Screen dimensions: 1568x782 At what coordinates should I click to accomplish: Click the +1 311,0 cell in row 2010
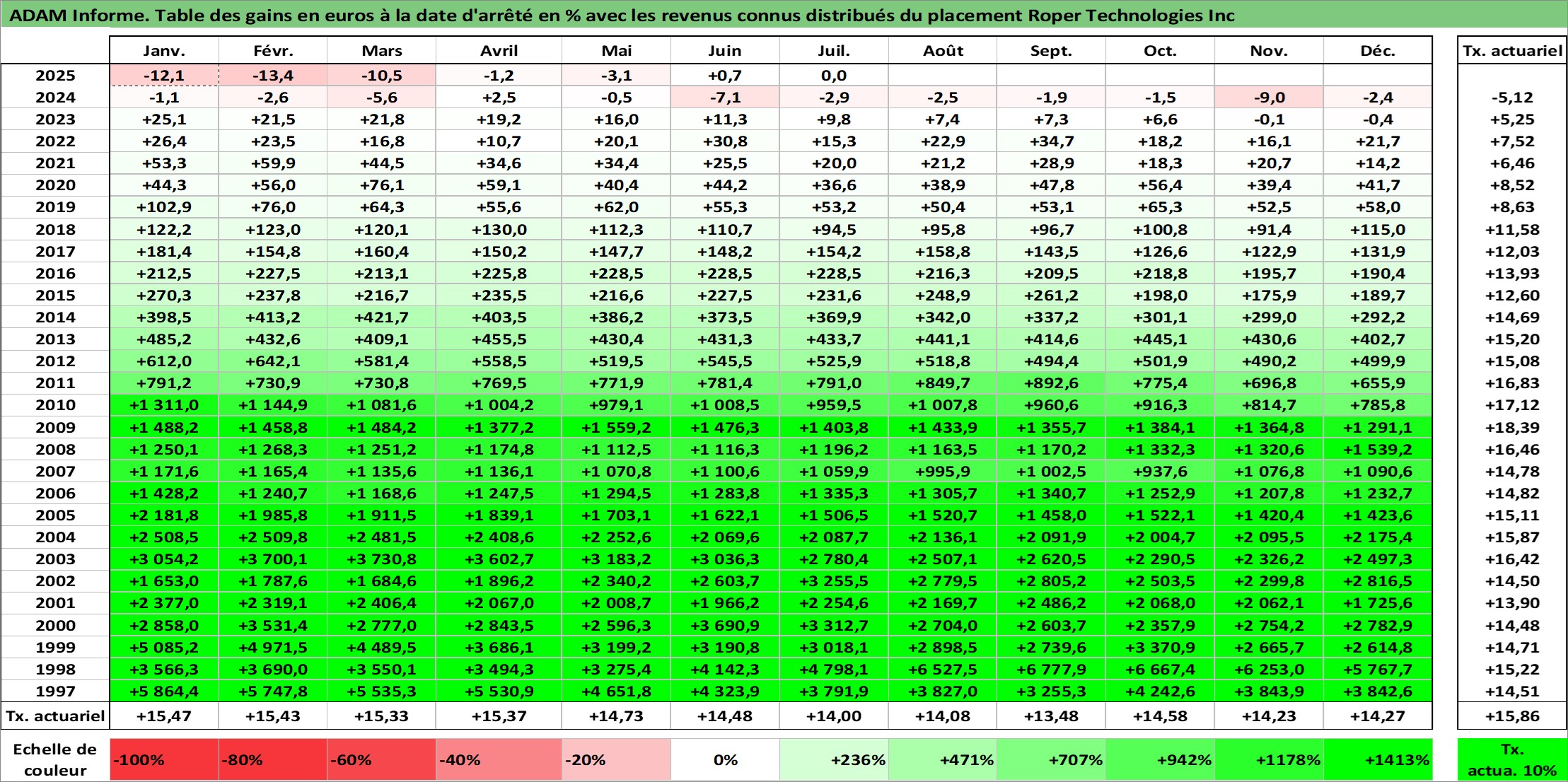[x=164, y=405]
